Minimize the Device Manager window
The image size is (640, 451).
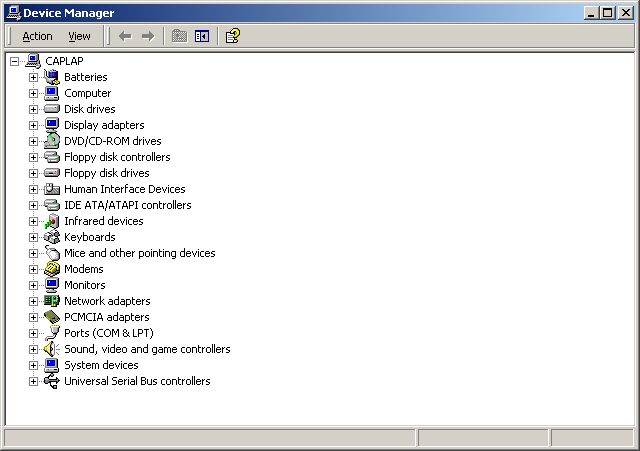point(590,13)
